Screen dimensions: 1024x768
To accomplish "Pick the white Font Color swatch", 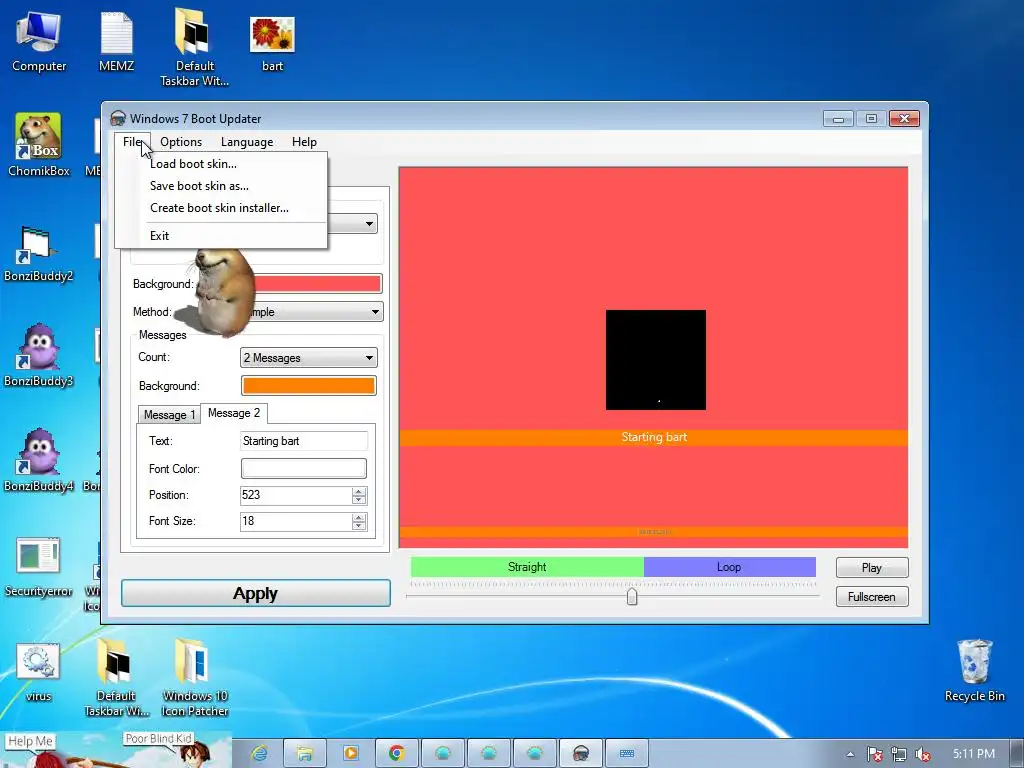I will (x=304, y=468).
